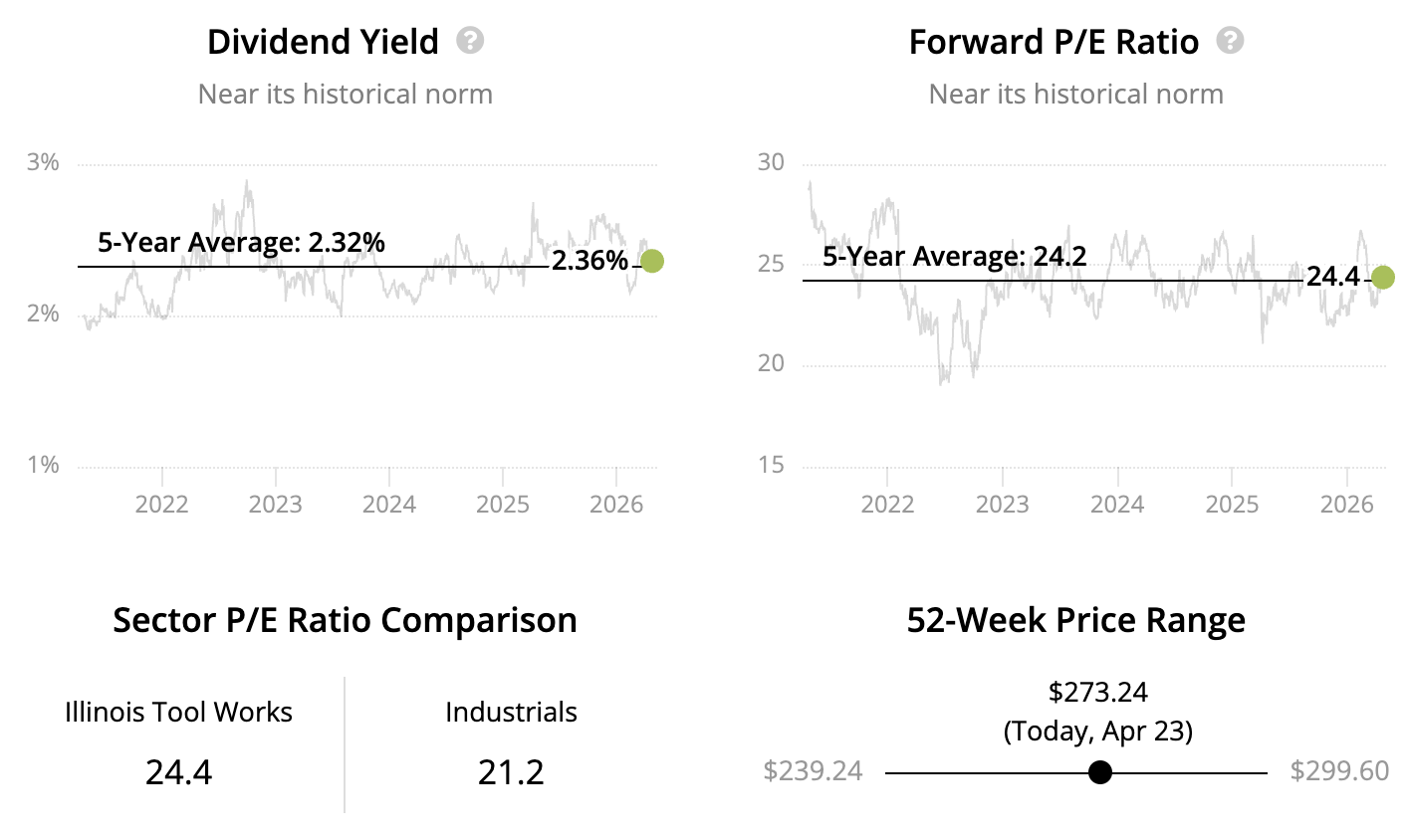Click the 52-Week Price Range heading
The image size is (1408, 840).
point(1075,620)
